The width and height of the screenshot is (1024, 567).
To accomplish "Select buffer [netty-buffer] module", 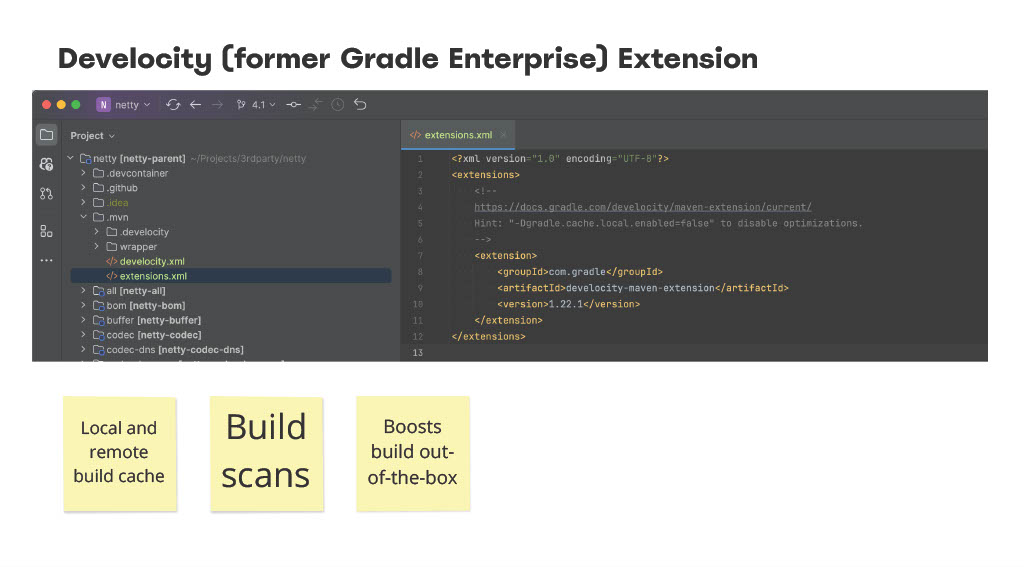I will [x=147, y=320].
